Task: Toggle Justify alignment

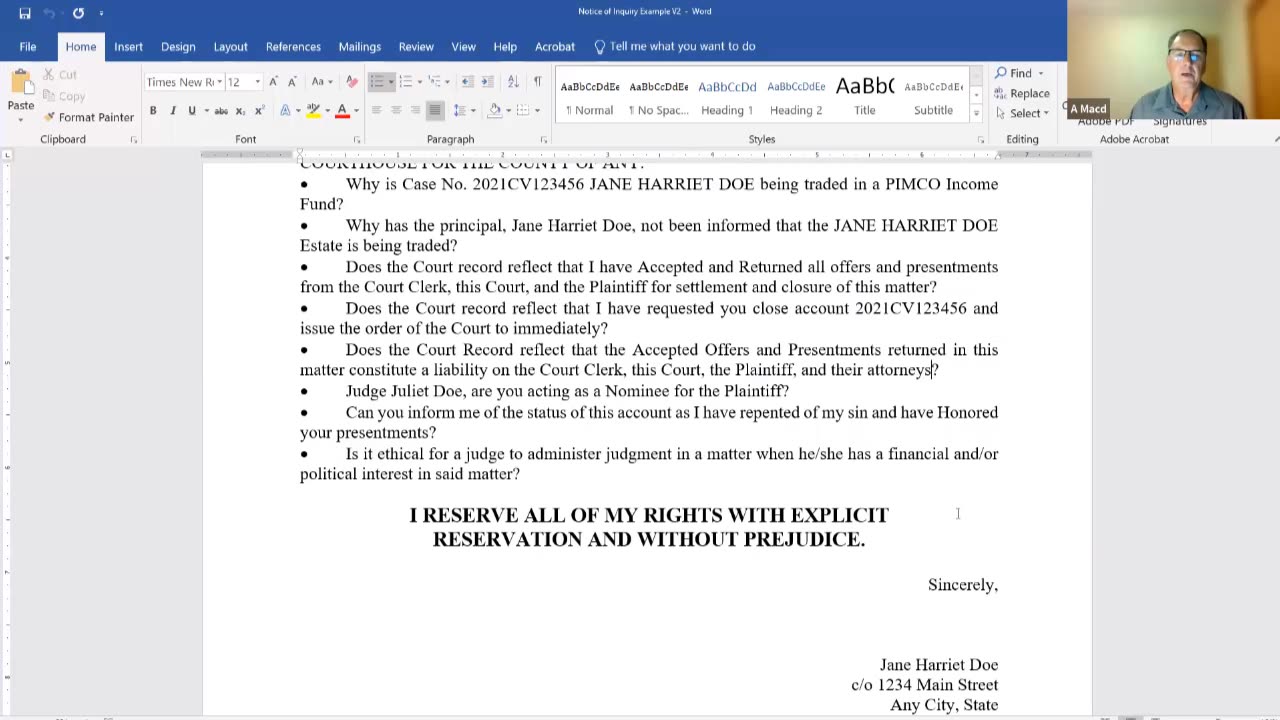Action: click(435, 110)
